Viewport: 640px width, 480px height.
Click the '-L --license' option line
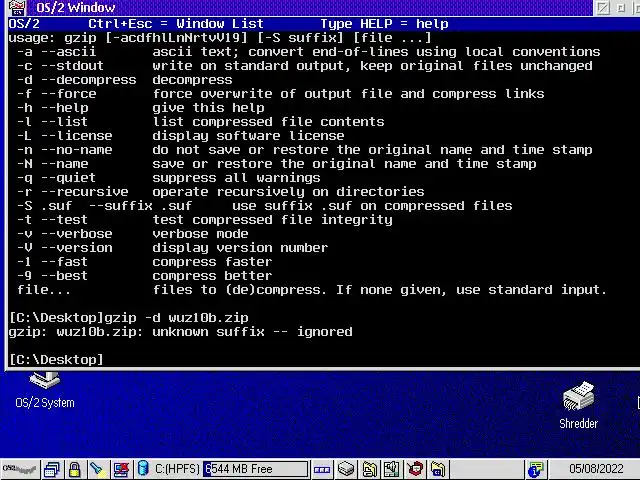pyautogui.click(x=180, y=136)
